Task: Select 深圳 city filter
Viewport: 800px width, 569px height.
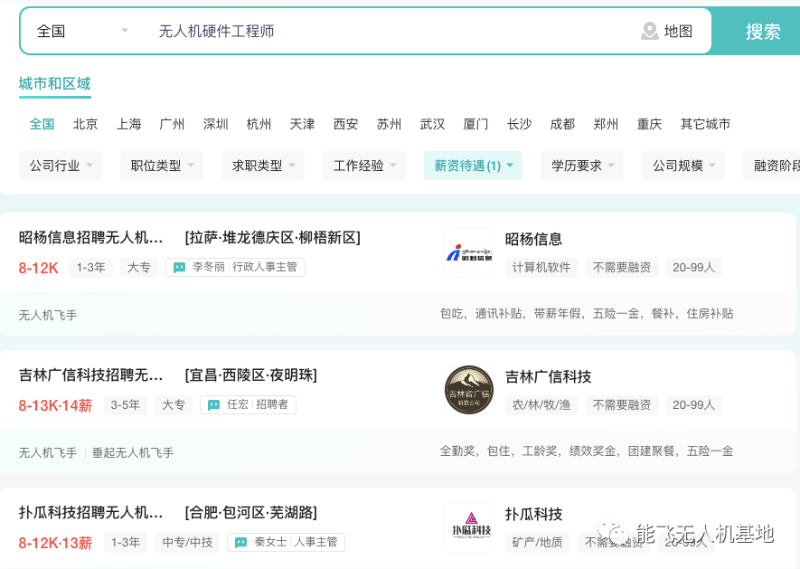Action: coord(215,124)
